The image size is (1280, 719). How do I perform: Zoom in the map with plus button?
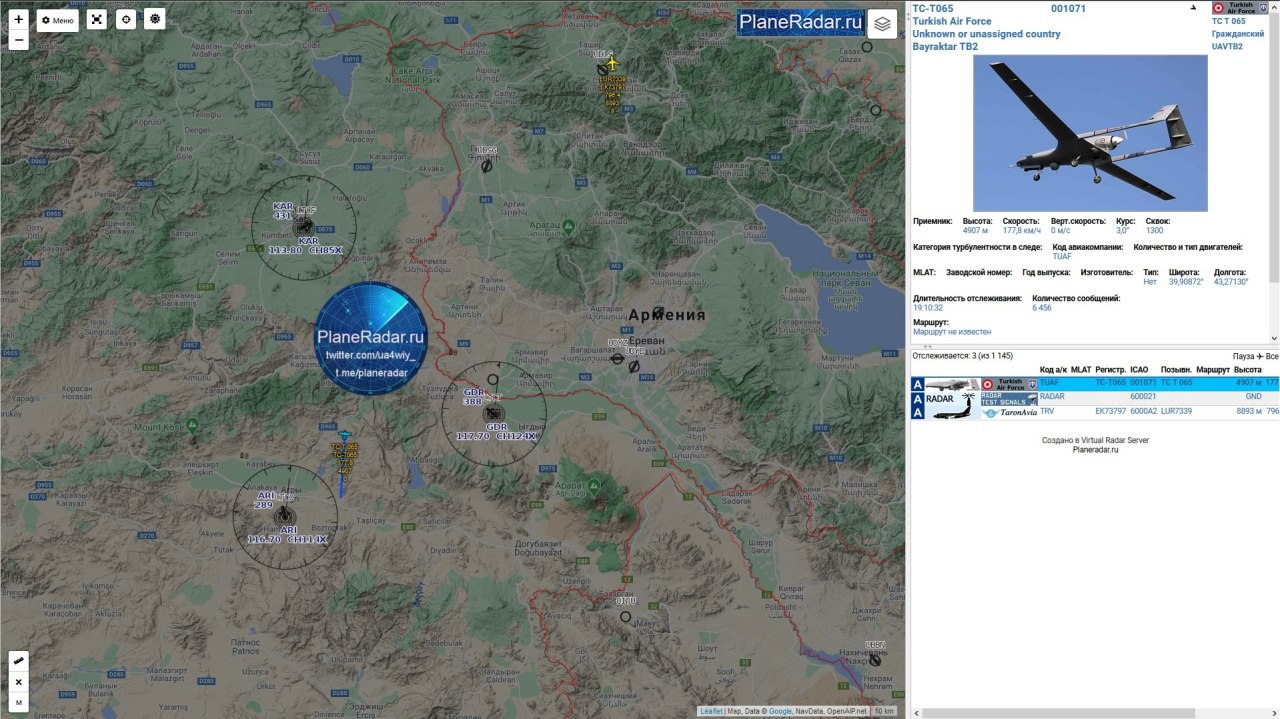coord(18,19)
